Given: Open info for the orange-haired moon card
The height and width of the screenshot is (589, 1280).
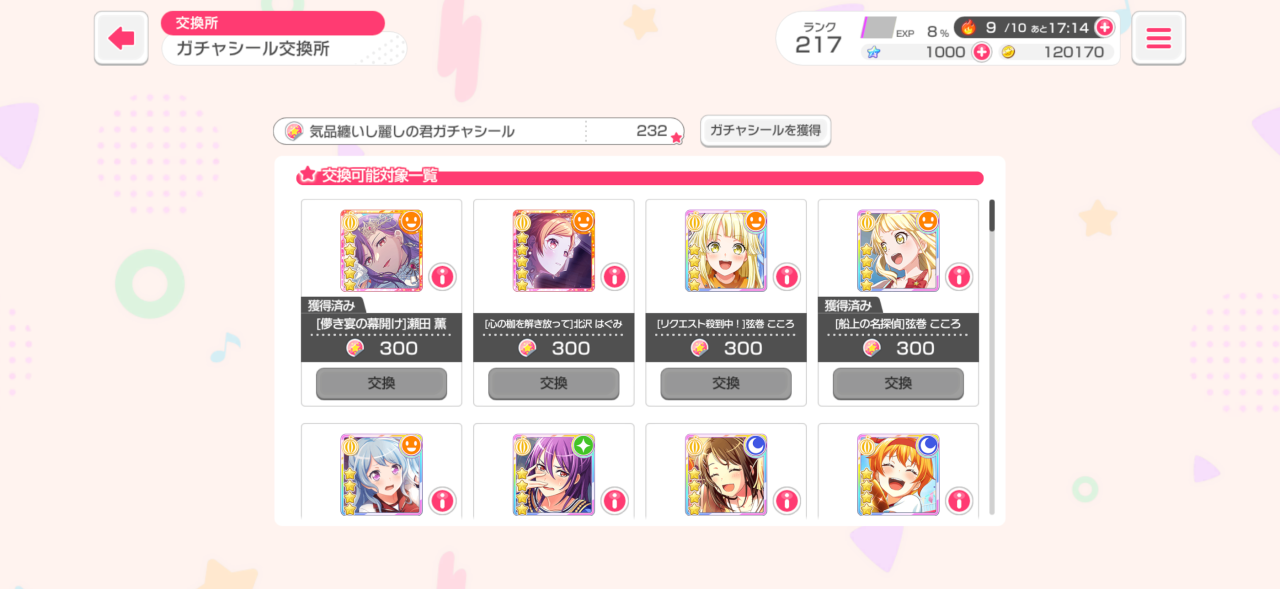Looking at the screenshot, I should [x=958, y=500].
